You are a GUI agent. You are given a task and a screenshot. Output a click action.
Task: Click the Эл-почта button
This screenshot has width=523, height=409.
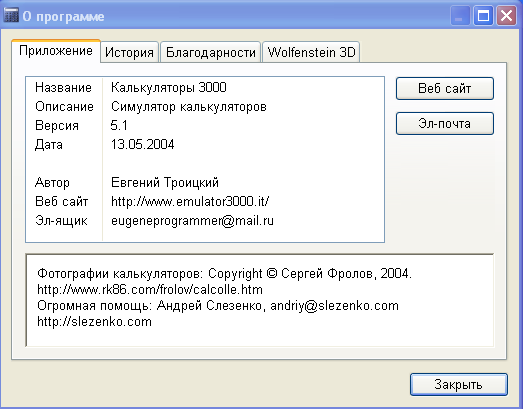(445, 123)
